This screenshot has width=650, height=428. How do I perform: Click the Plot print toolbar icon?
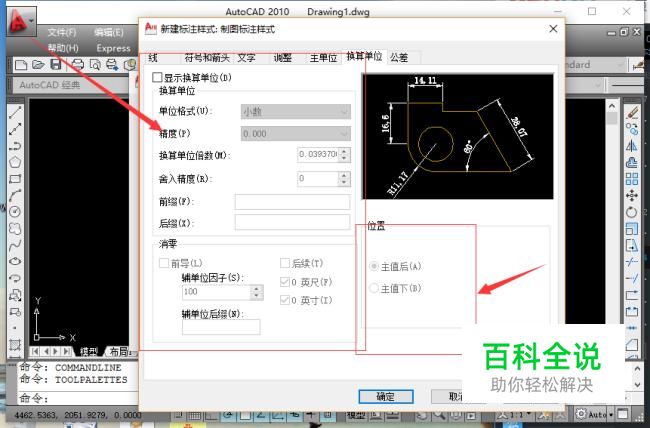coord(78,65)
